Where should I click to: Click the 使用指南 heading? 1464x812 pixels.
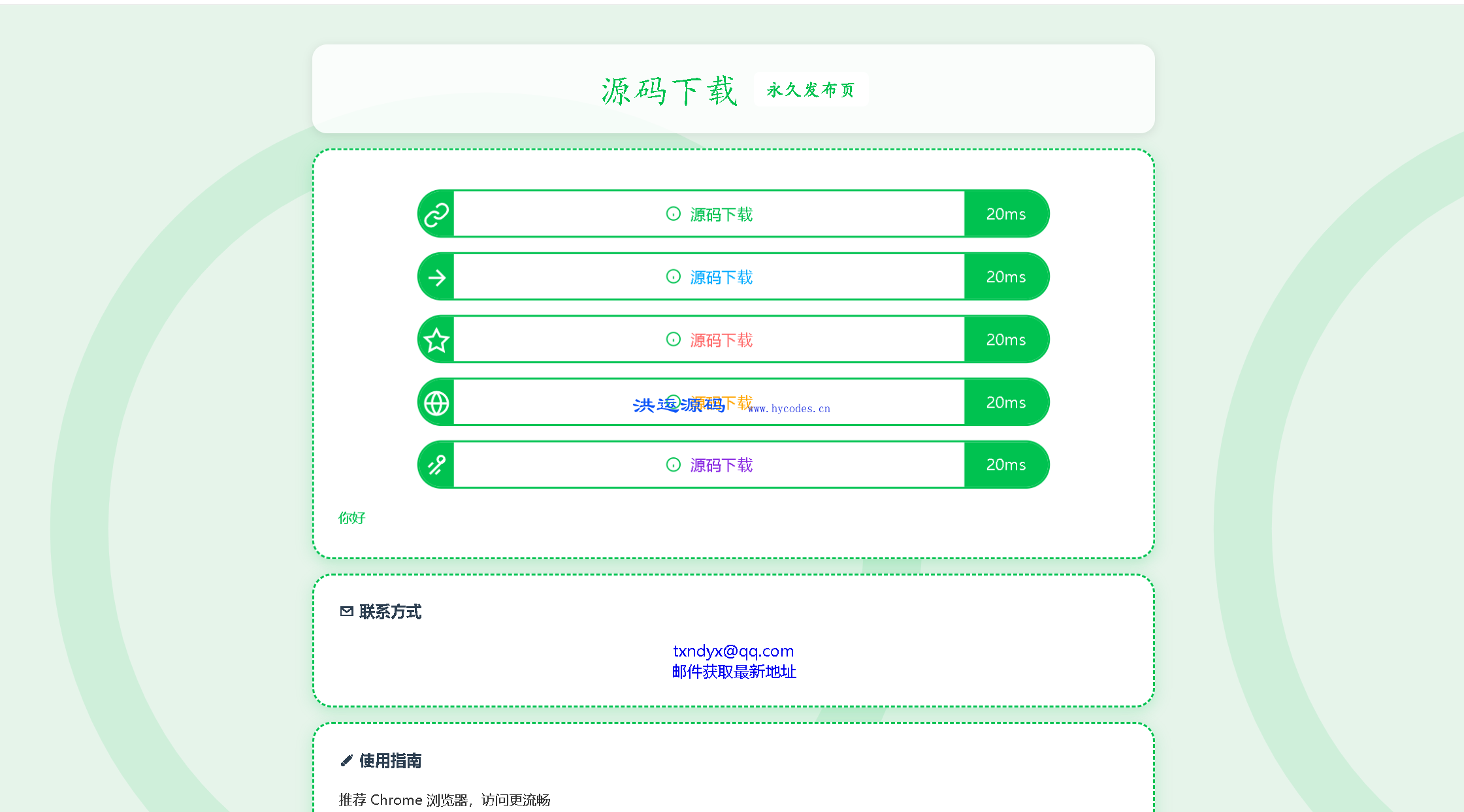coord(390,760)
